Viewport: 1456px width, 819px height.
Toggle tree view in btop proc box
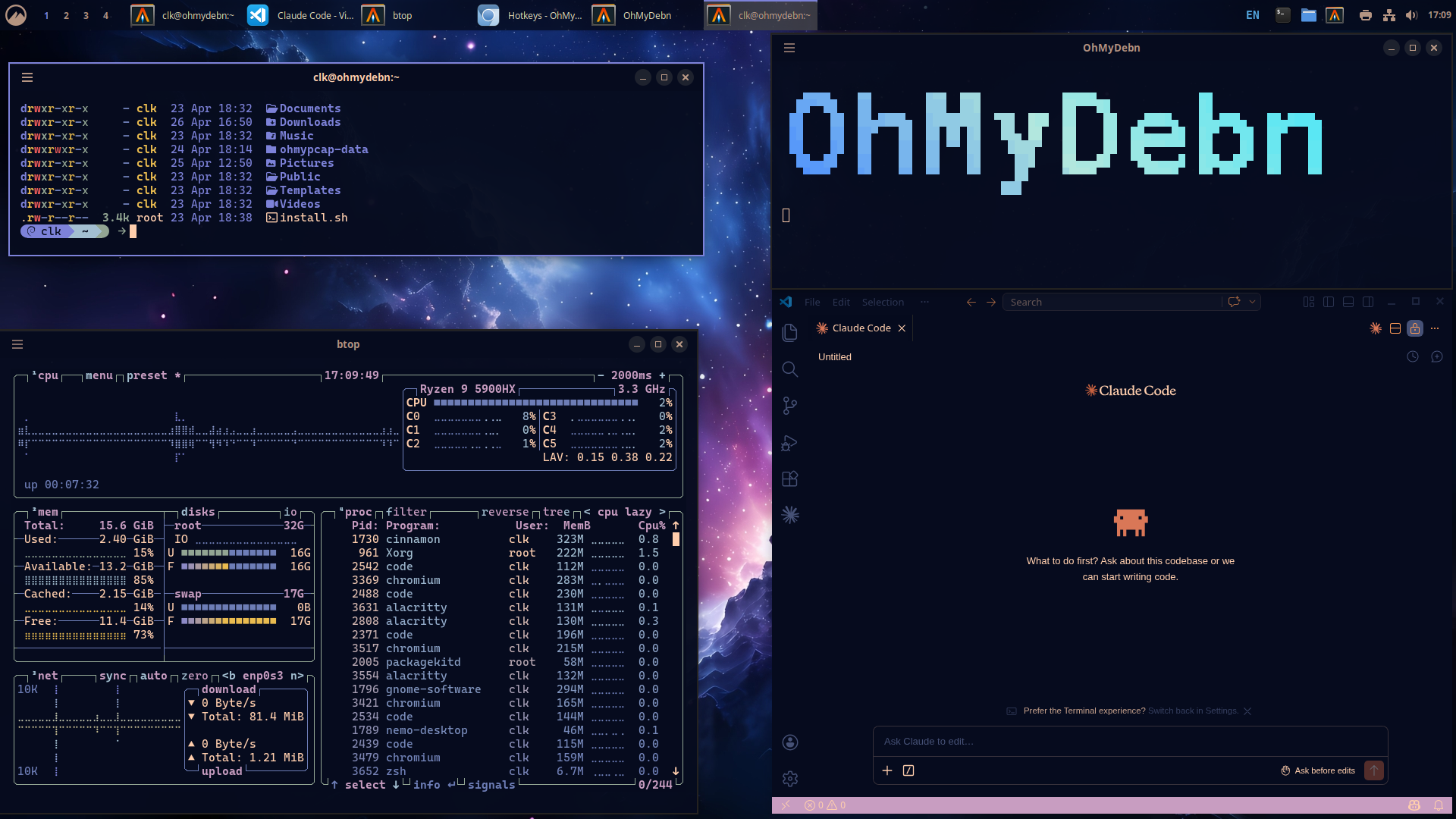556,512
